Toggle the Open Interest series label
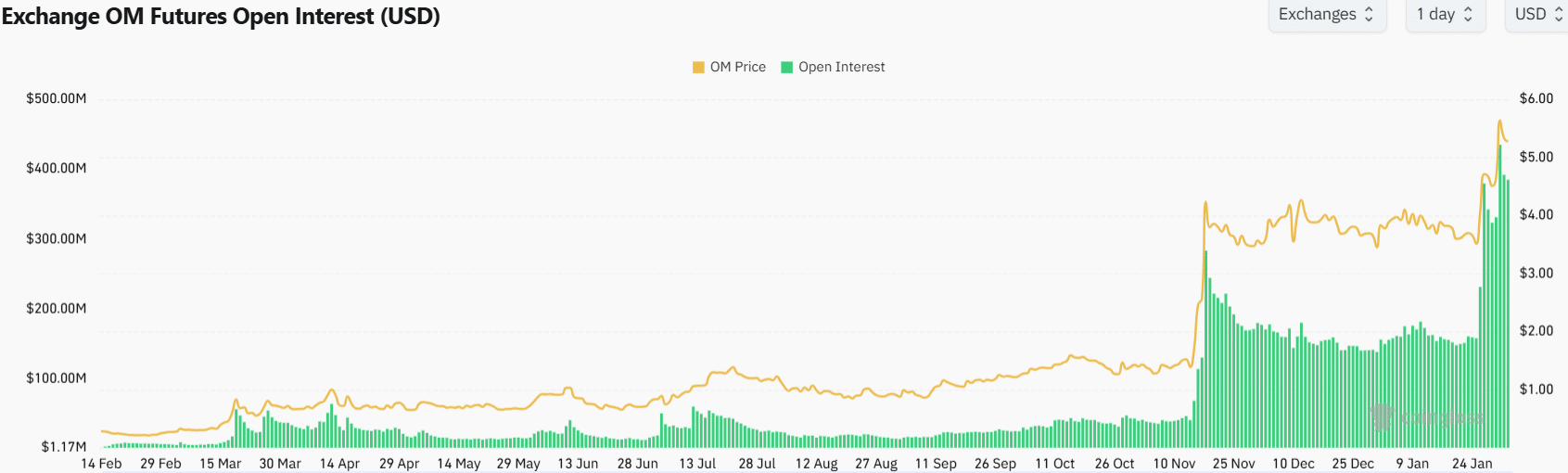The width and height of the screenshot is (1568, 473). tap(842, 68)
